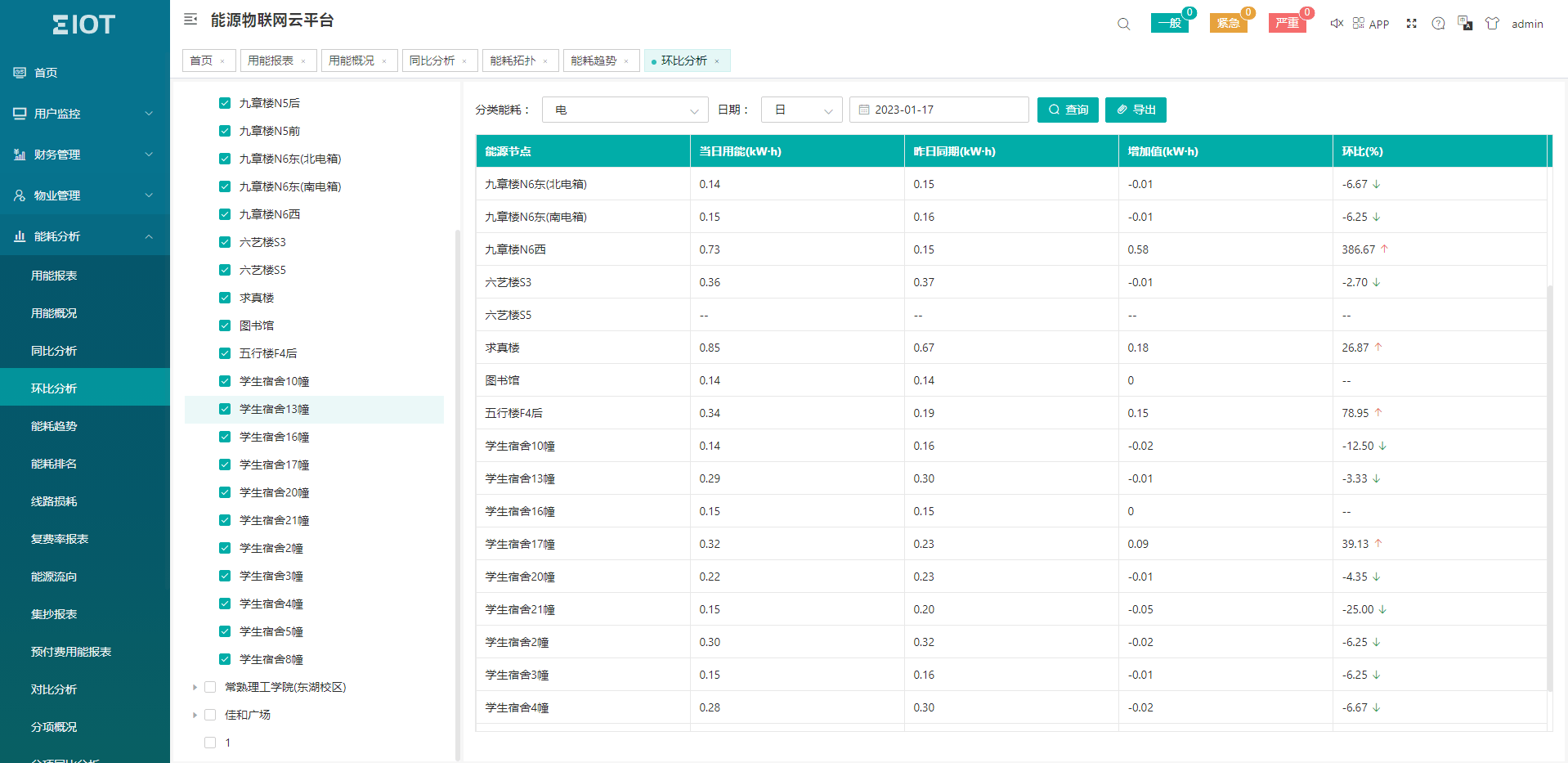Close the 环比分析 tab
The height and width of the screenshot is (763, 1568).
pos(717,61)
